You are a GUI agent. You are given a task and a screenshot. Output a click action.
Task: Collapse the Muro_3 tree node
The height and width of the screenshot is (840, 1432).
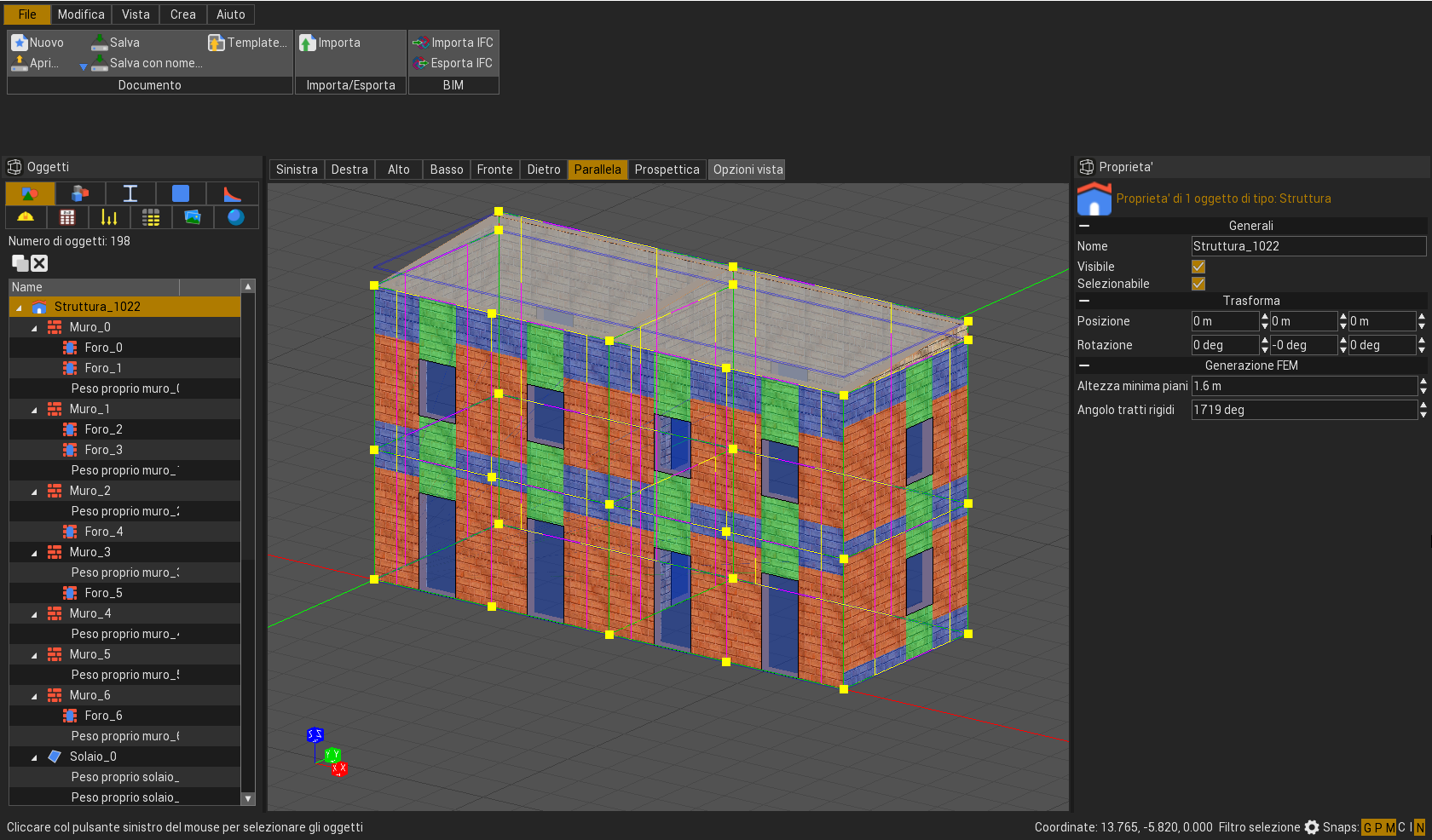coord(34,553)
